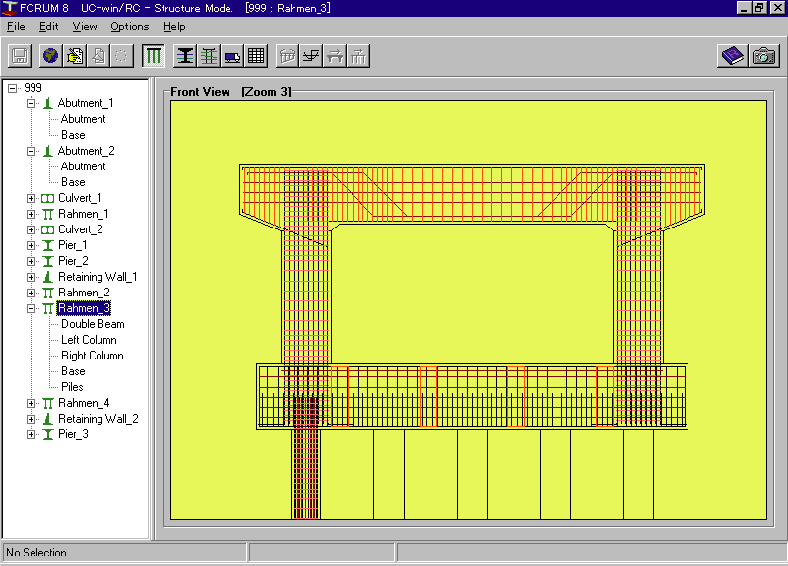Select the Pier_3 tree entry
The image size is (788, 566).
(72, 434)
